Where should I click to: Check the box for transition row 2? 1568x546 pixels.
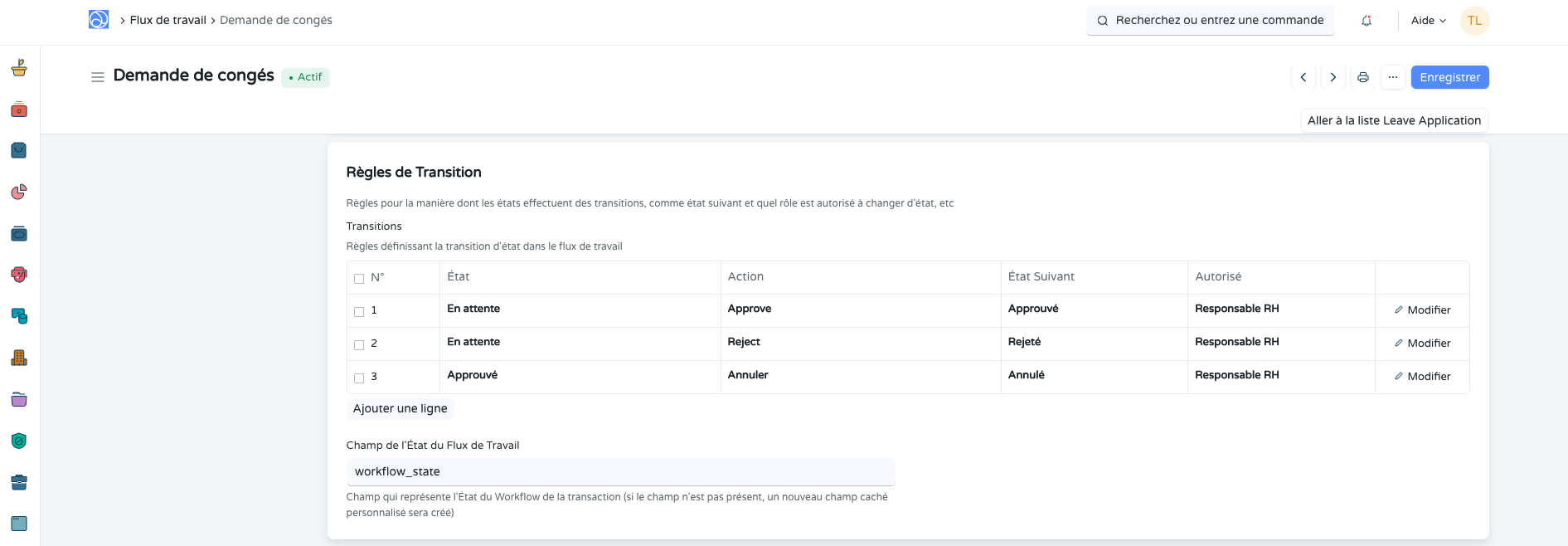[x=359, y=345]
